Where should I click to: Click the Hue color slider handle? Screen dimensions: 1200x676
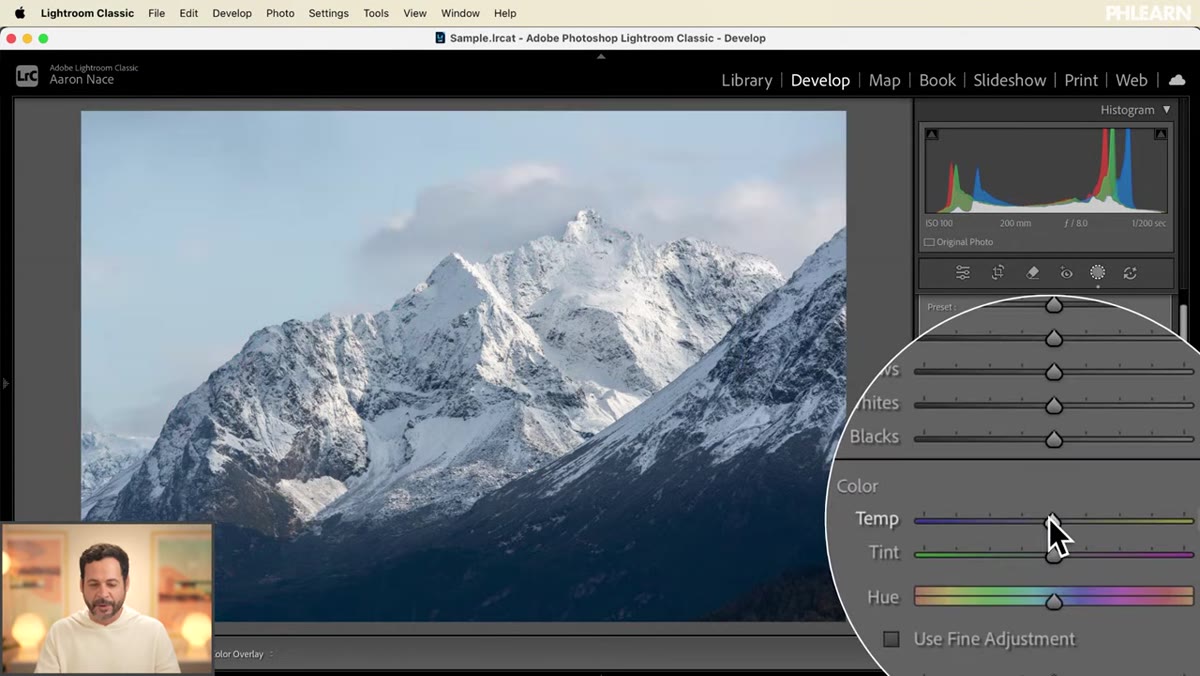click(1053, 601)
